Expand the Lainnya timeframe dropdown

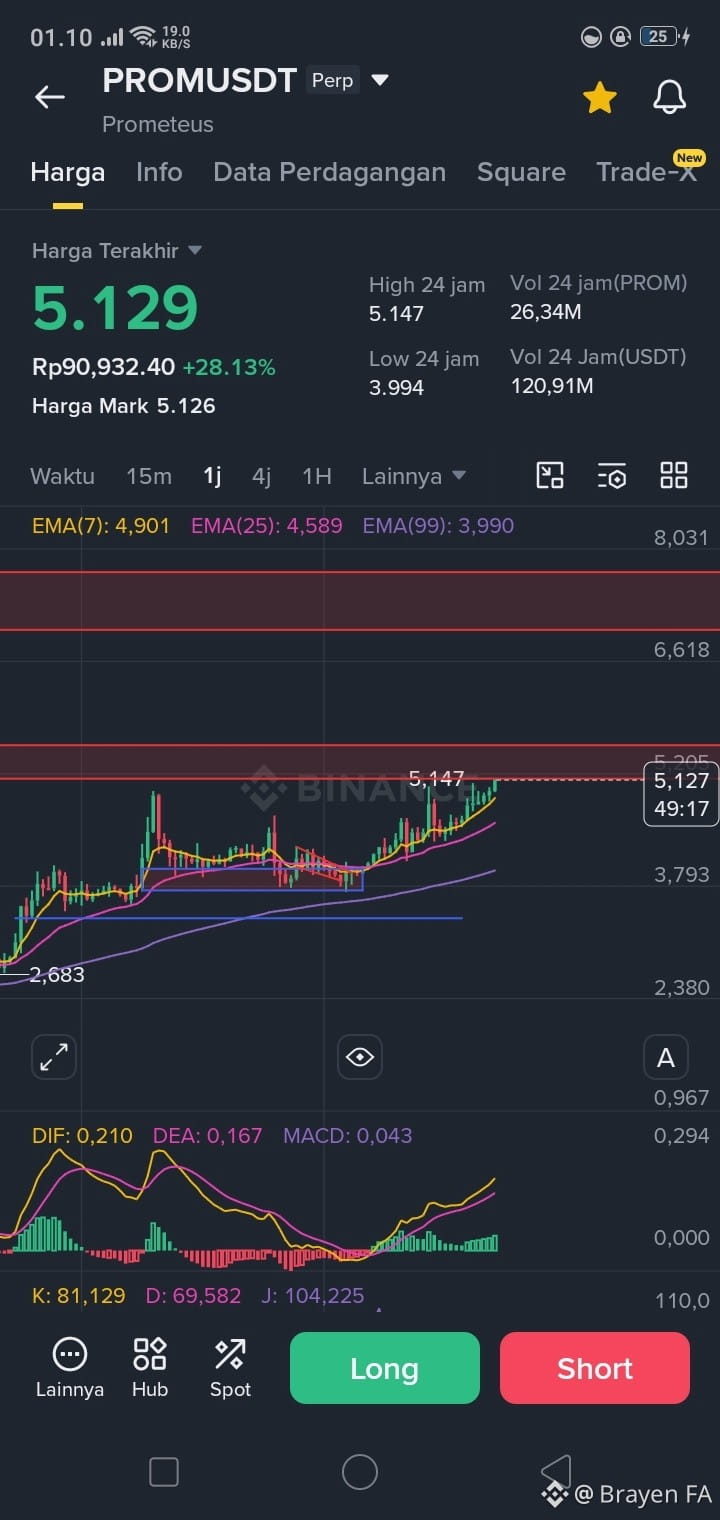414,476
